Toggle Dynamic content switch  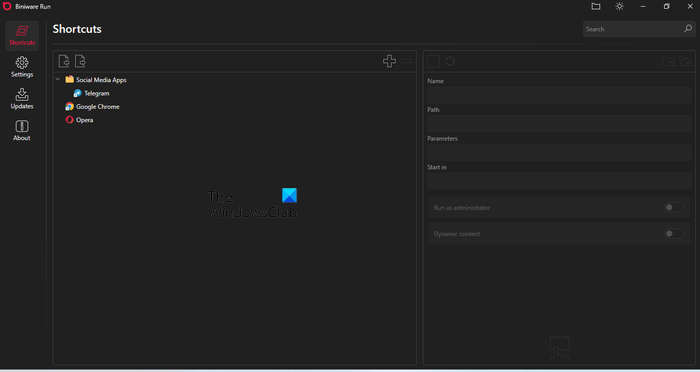point(674,234)
